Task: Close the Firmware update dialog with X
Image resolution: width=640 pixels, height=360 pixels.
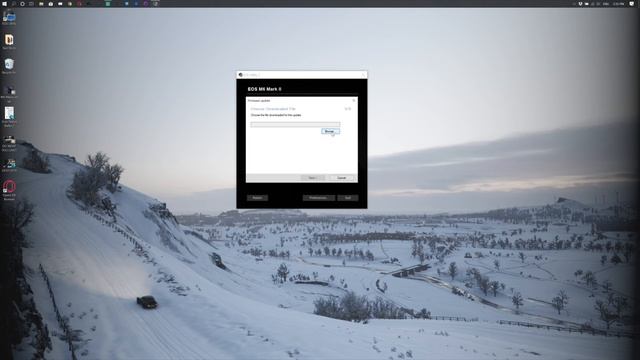Action: (354, 100)
